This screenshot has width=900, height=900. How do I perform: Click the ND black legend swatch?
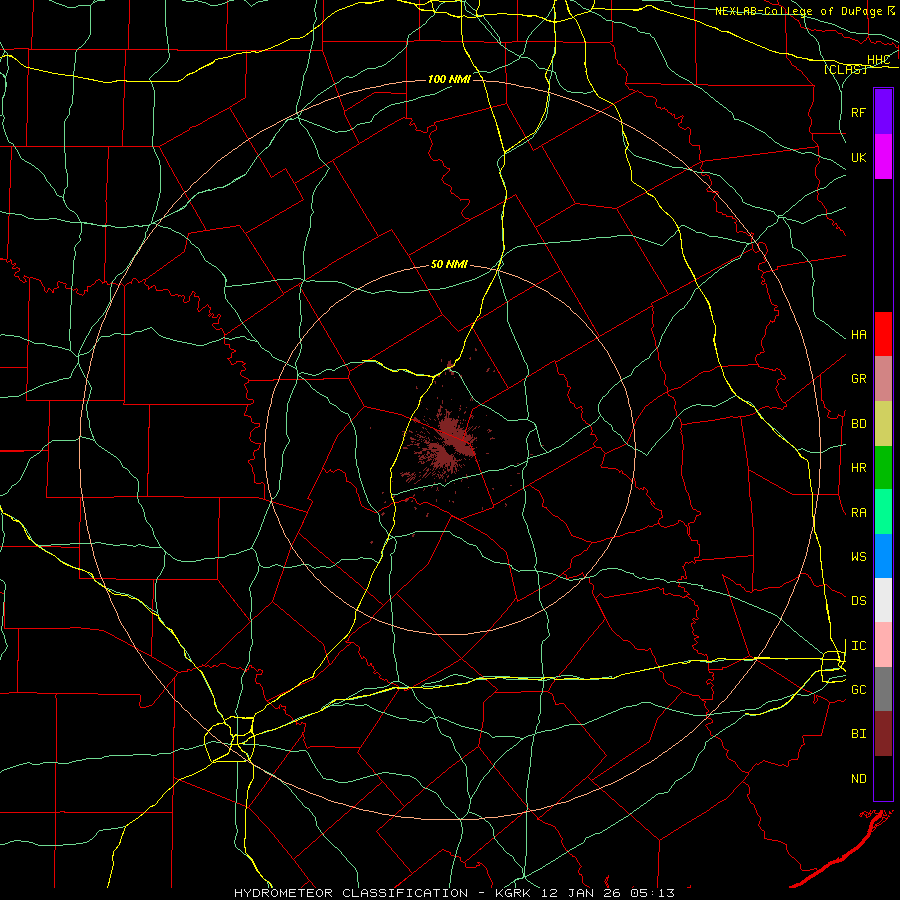(883, 778)
